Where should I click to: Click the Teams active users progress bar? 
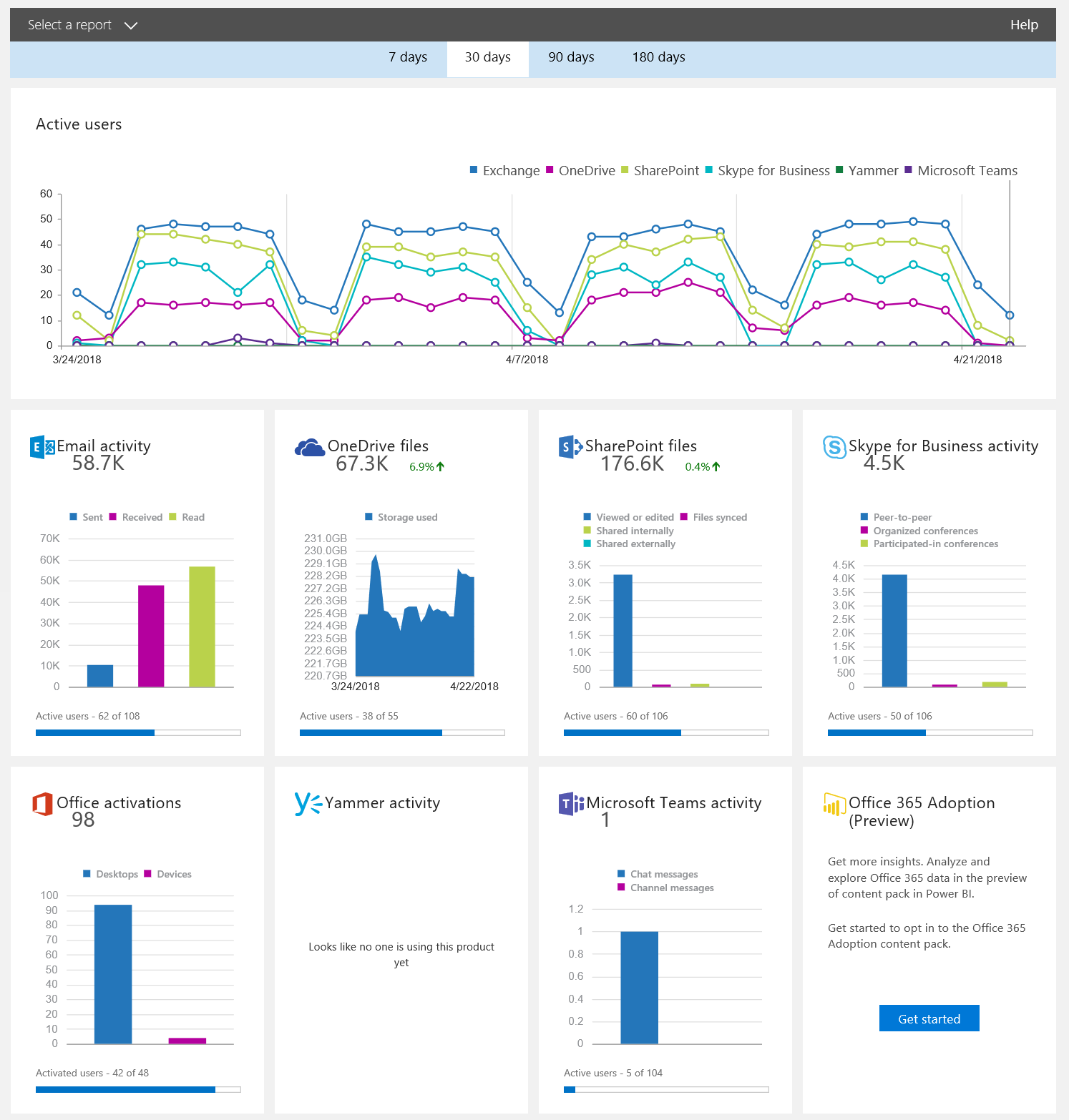pos(666,1089)
